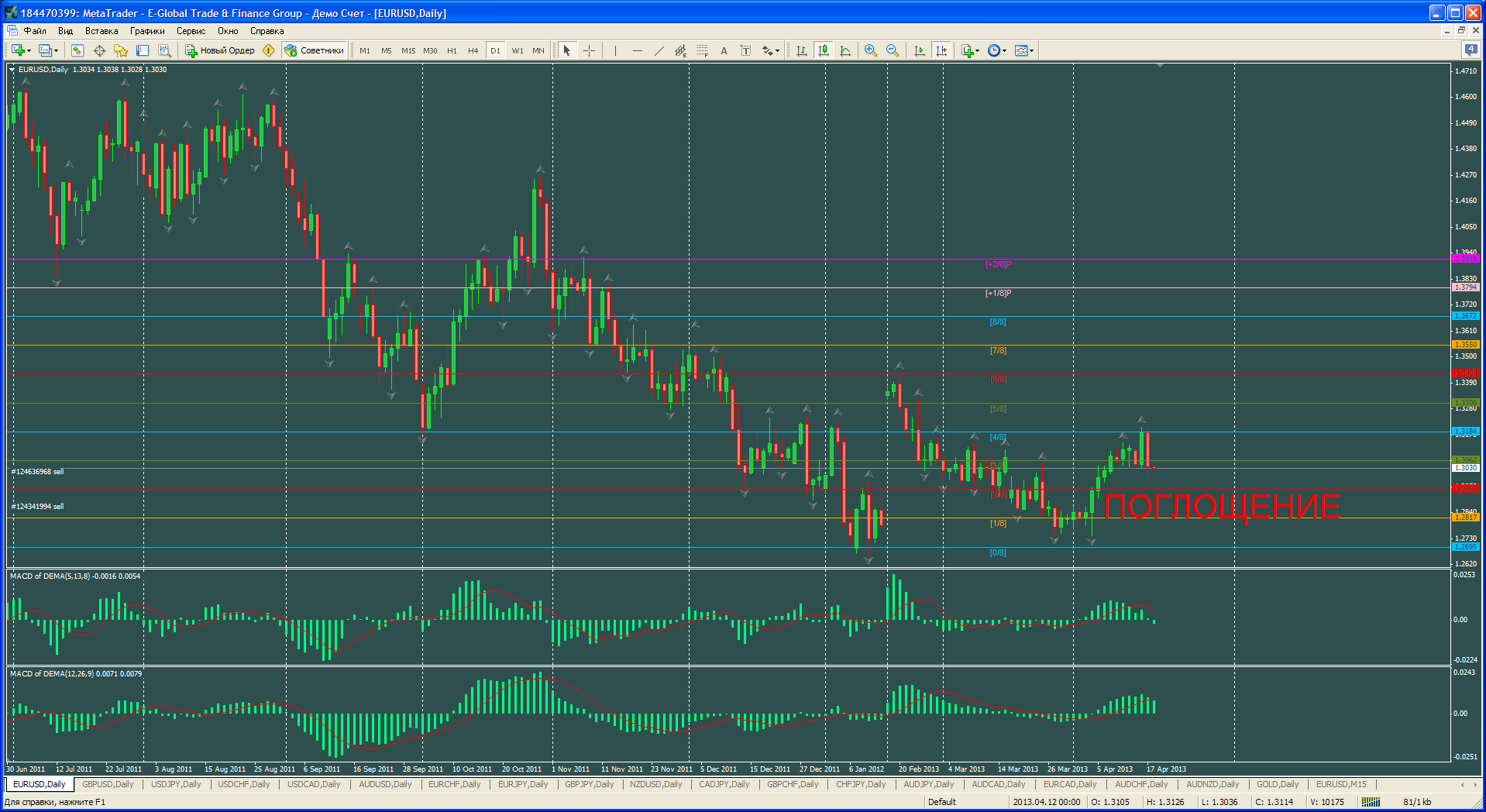Viewport: 1486px width, 812px height.
Task: Select the crosshair cursor tool
Action: click(590, 50)
